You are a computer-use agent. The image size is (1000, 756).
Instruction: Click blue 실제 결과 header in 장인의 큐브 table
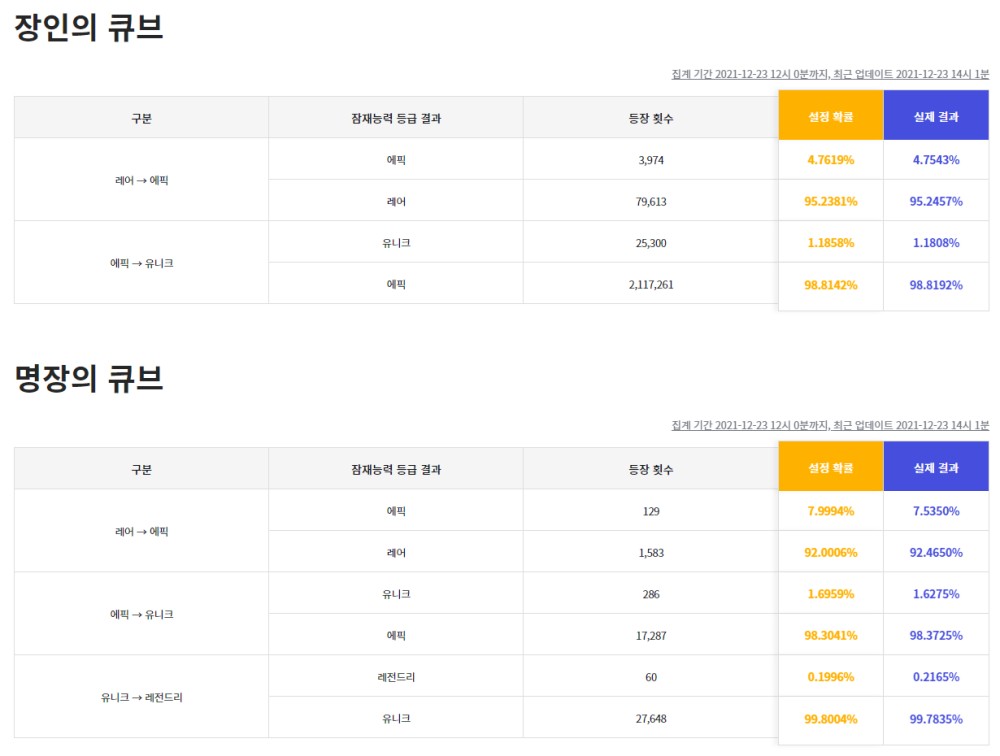click(x=936, y=116)
